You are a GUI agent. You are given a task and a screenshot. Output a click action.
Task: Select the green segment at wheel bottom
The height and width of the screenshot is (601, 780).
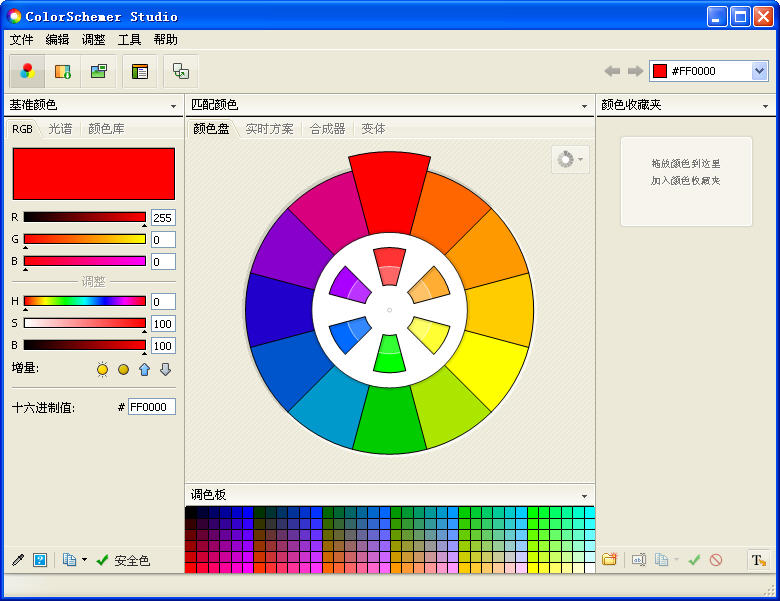(x=389, y=419)
